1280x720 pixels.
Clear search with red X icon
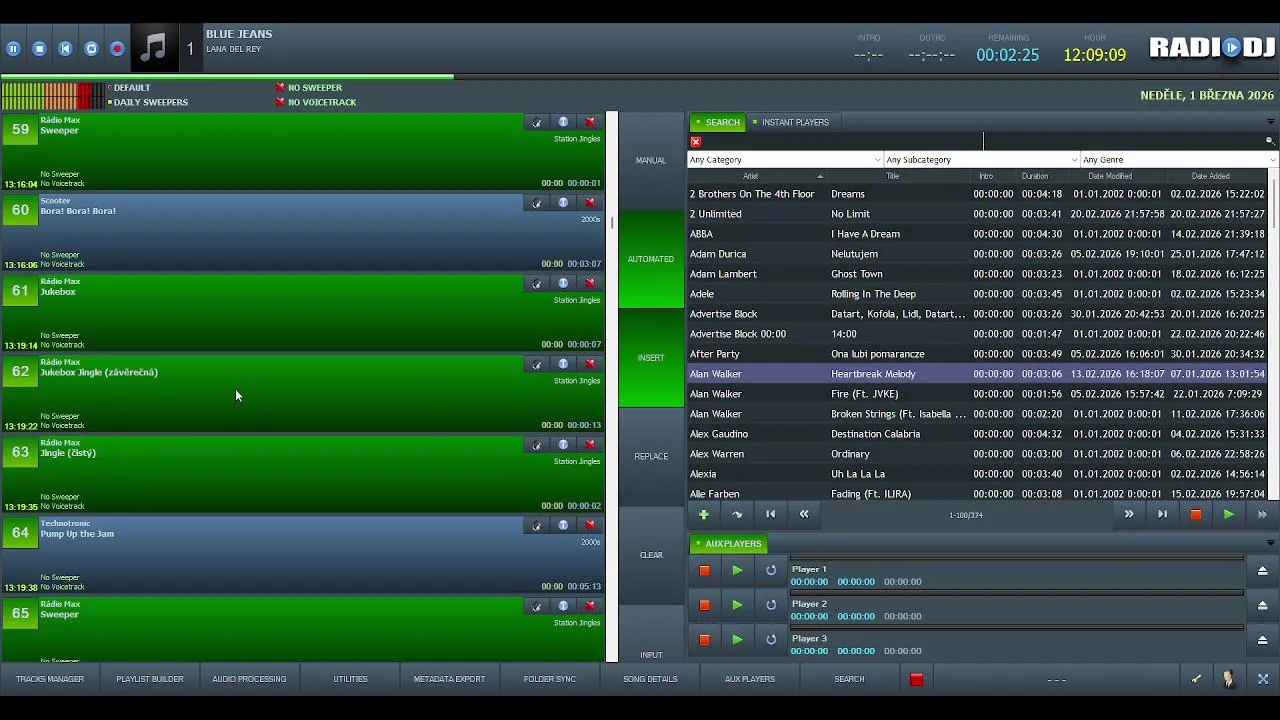tap(696, 142)
